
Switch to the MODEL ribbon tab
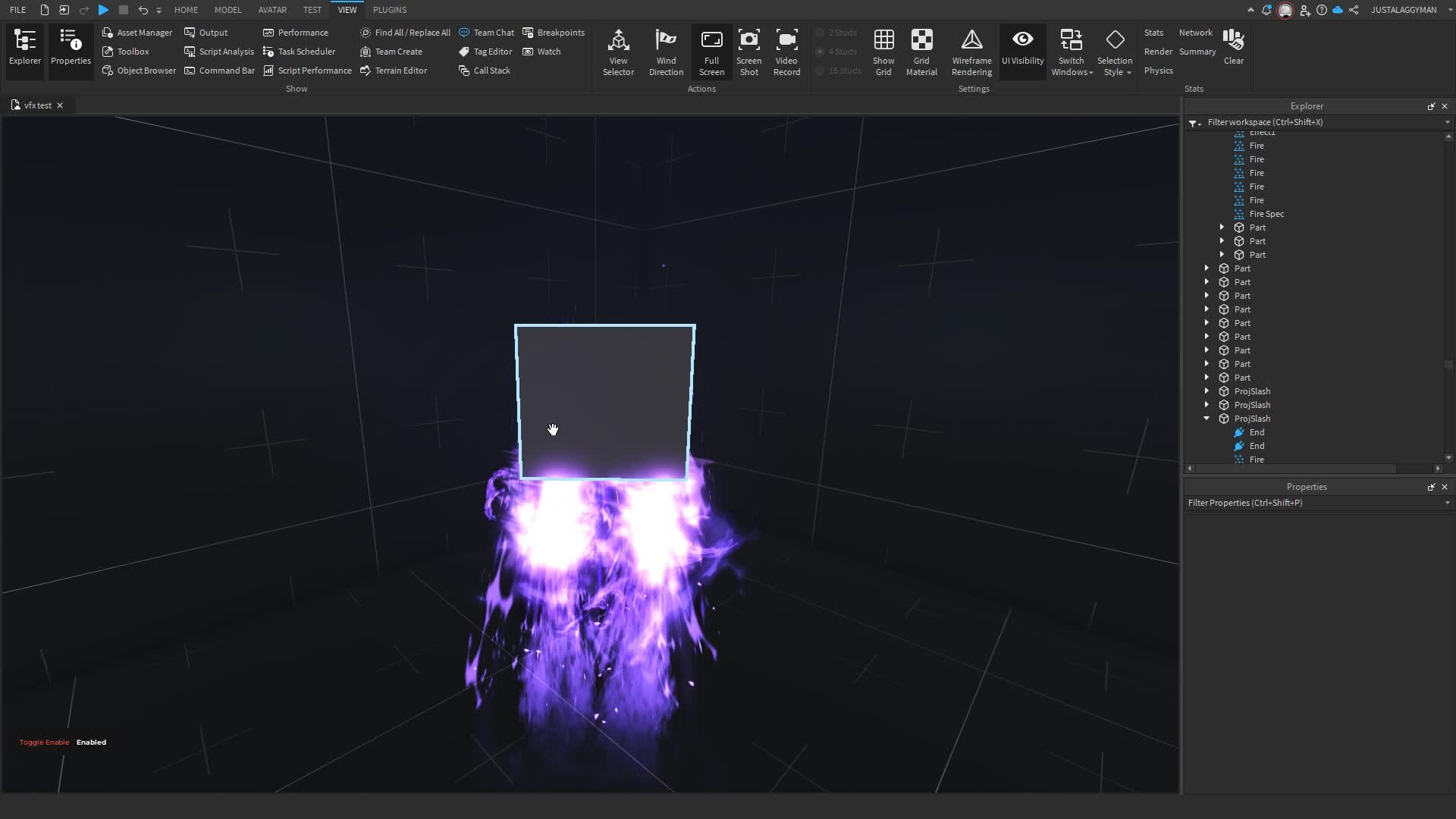[227, 10]
